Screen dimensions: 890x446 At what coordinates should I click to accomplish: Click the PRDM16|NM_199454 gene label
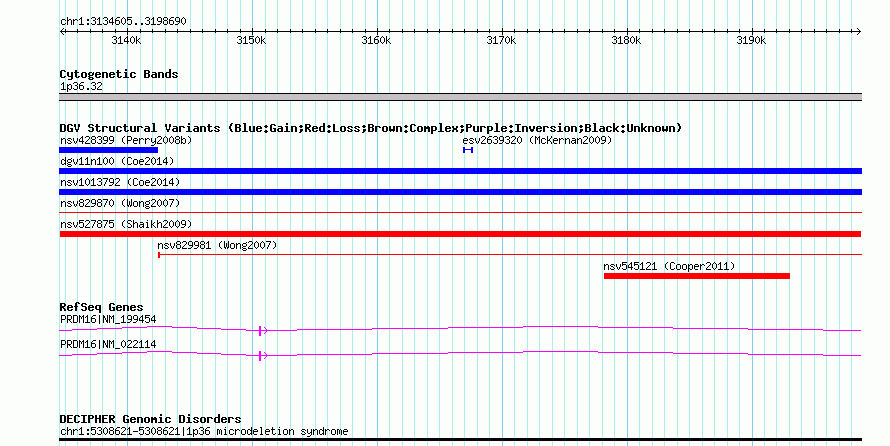click(108, 319)
